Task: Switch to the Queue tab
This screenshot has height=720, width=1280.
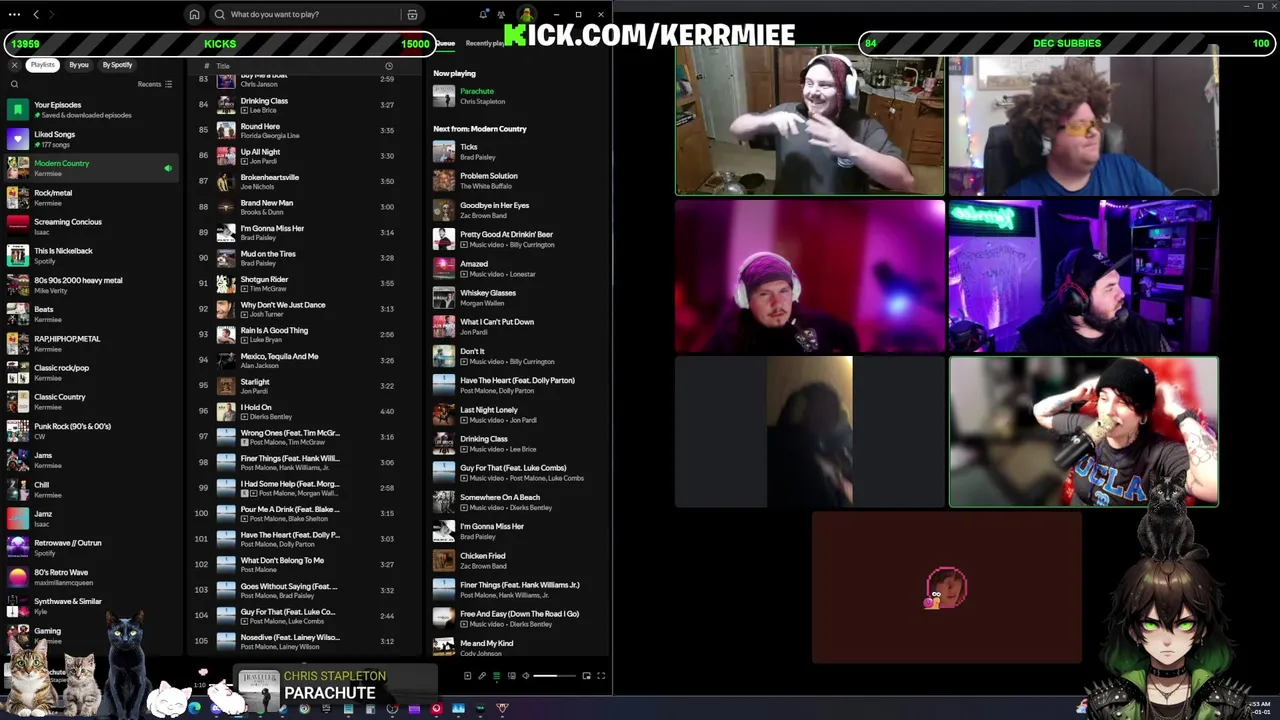Action: click(x=445, y=43)
